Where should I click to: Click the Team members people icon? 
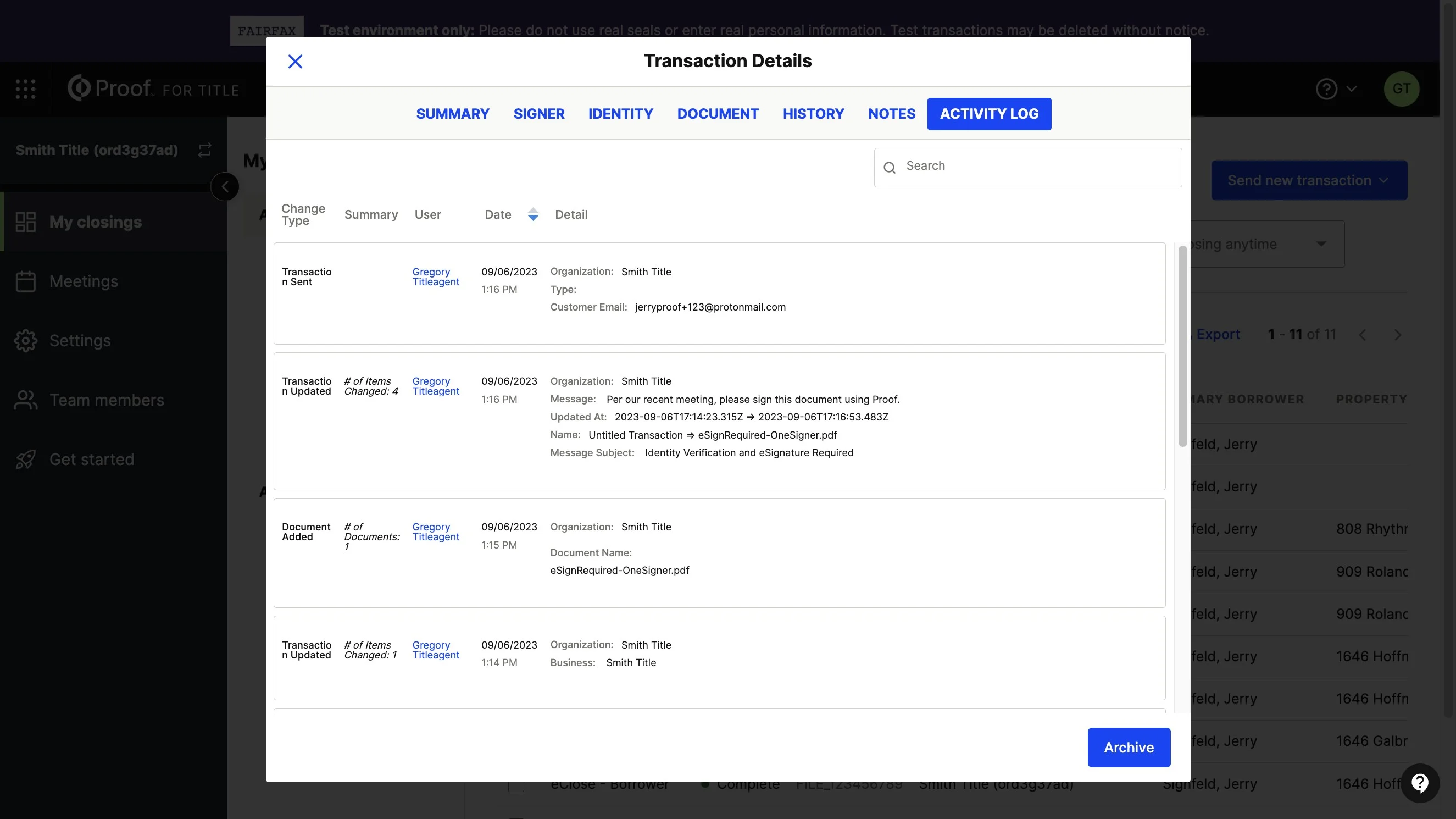tap(25, 400)
